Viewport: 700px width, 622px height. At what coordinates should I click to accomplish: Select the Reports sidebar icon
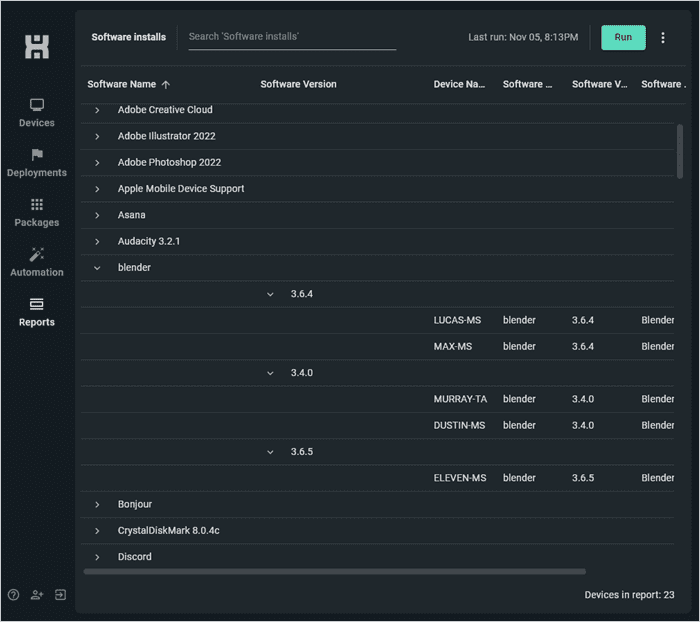tap(37, 304)
